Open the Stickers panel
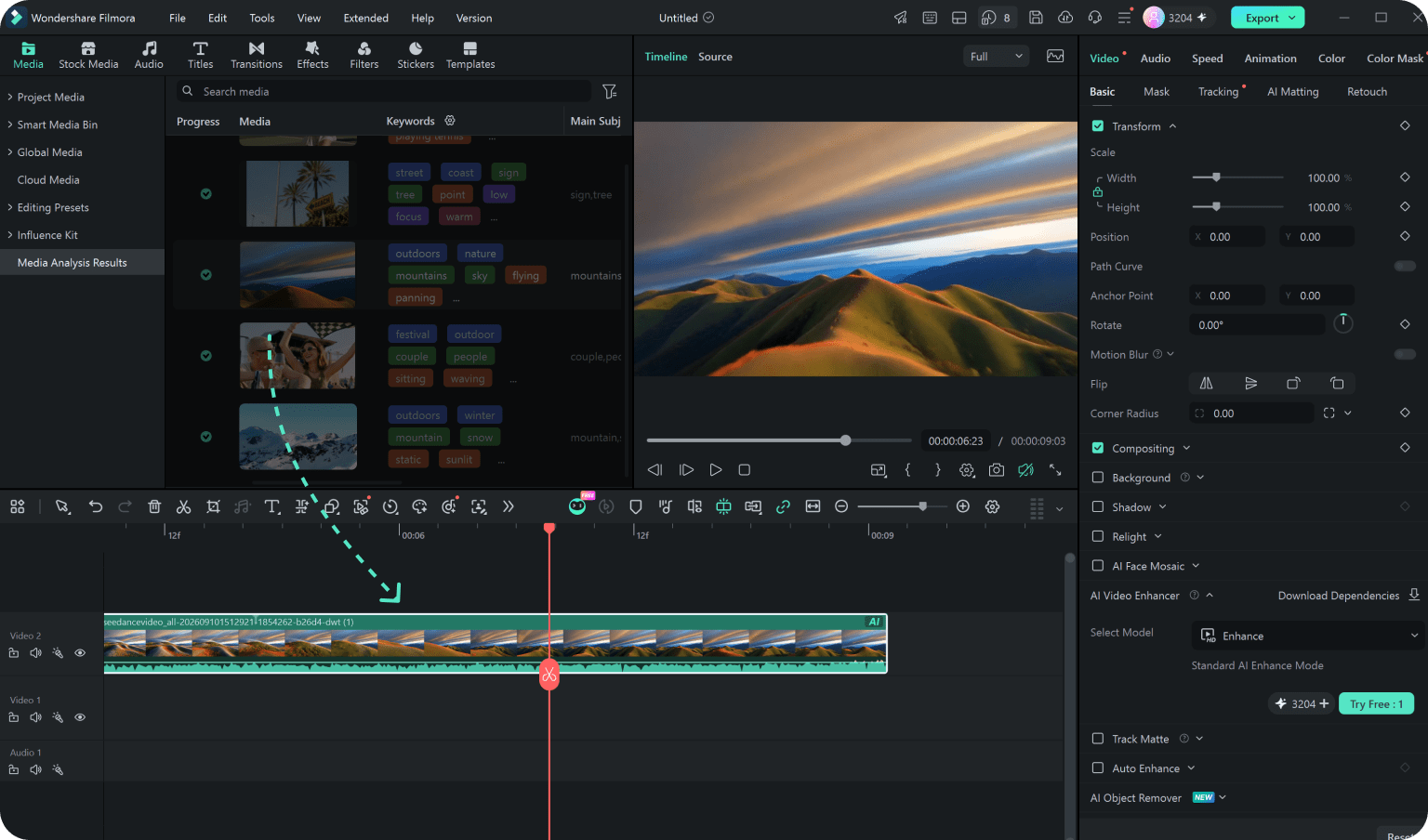1428x840 pixels. pyautogui.click(x=416, y=56)
